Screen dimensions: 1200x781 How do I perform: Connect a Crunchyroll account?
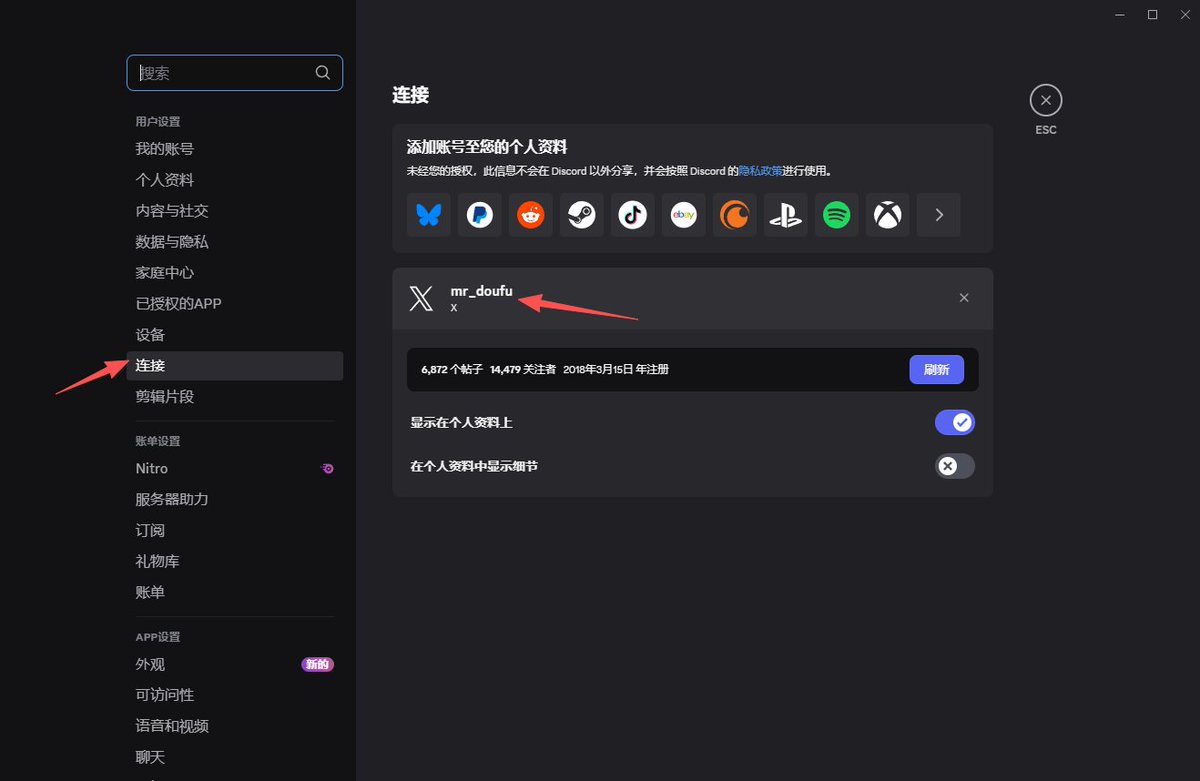point(735,215)
